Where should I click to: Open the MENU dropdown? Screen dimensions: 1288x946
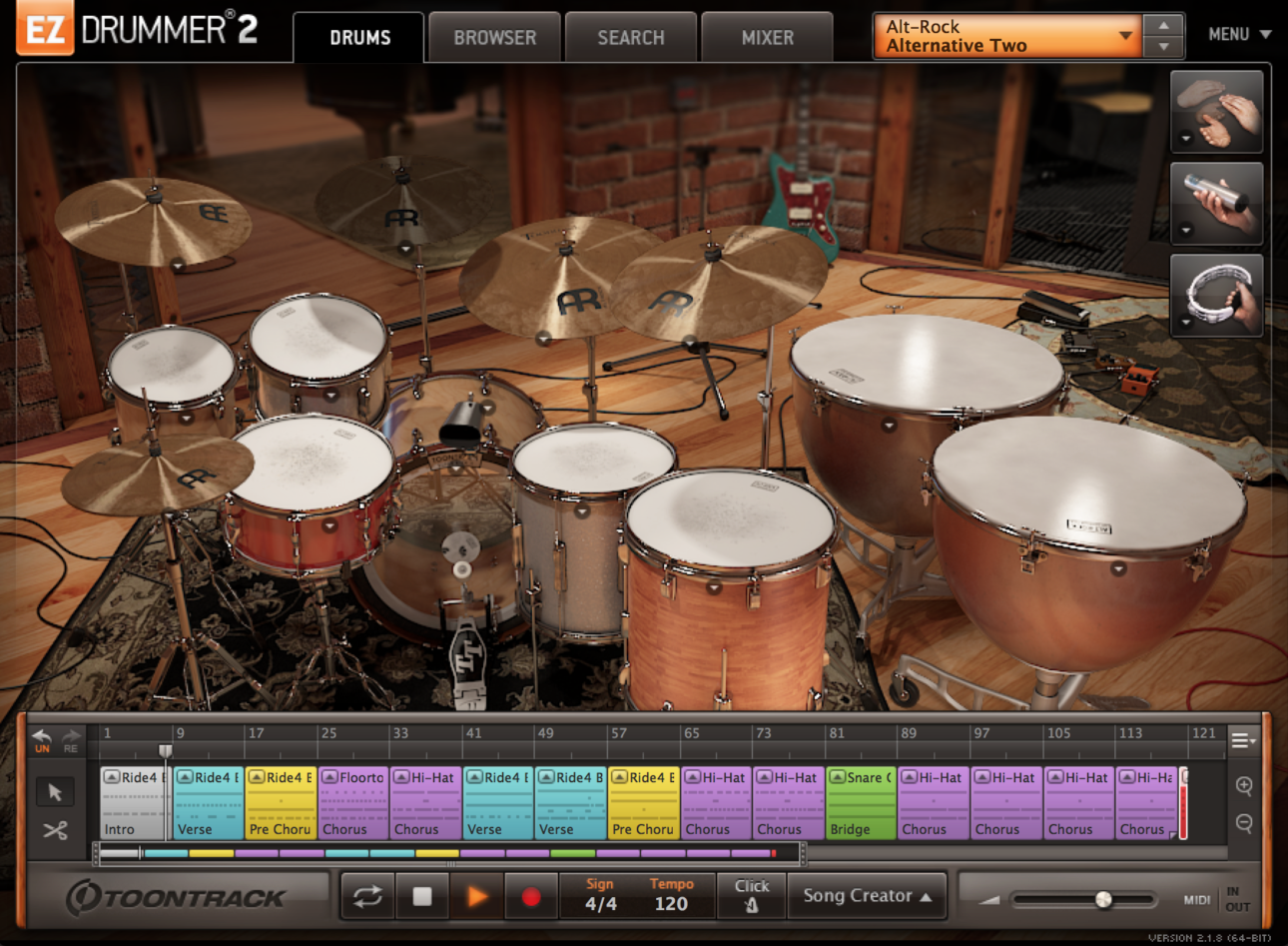coord(1238,33)
